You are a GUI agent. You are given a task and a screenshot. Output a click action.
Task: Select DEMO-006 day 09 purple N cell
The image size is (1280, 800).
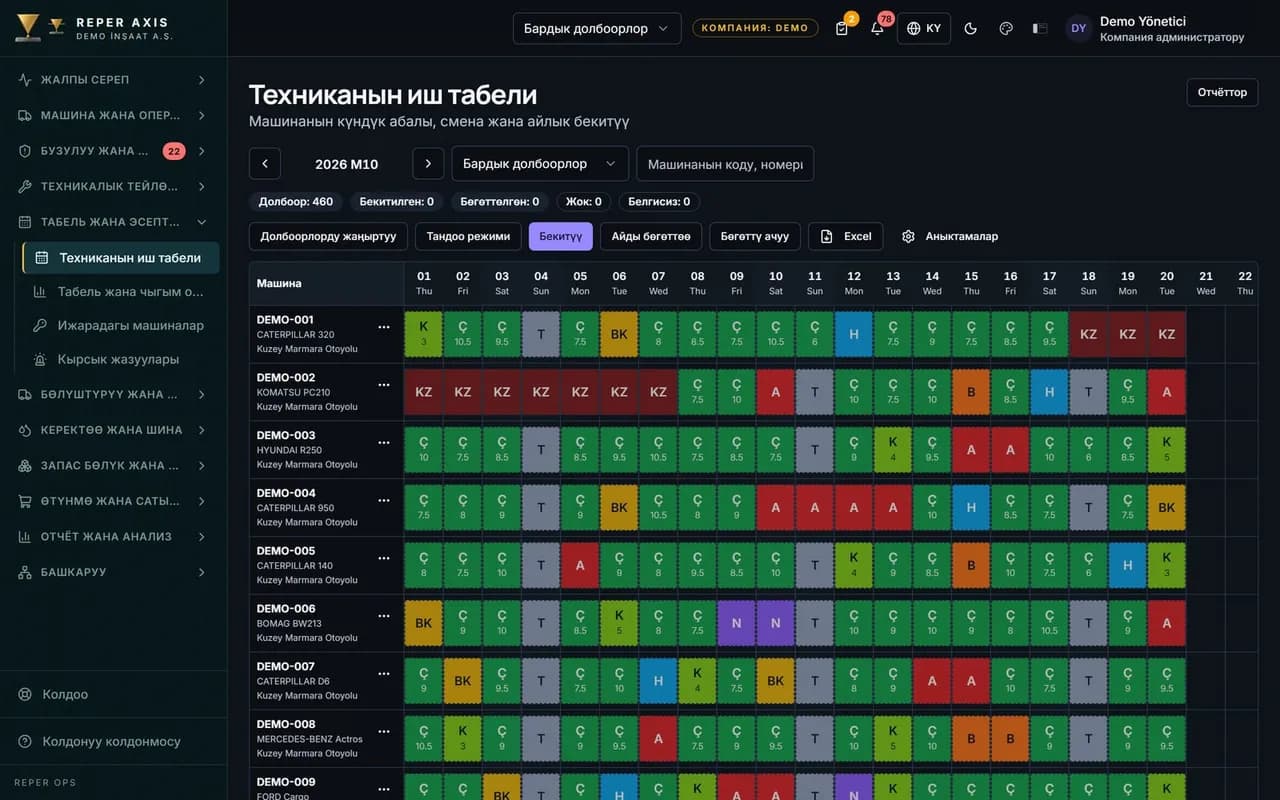[x=737, y=623]
